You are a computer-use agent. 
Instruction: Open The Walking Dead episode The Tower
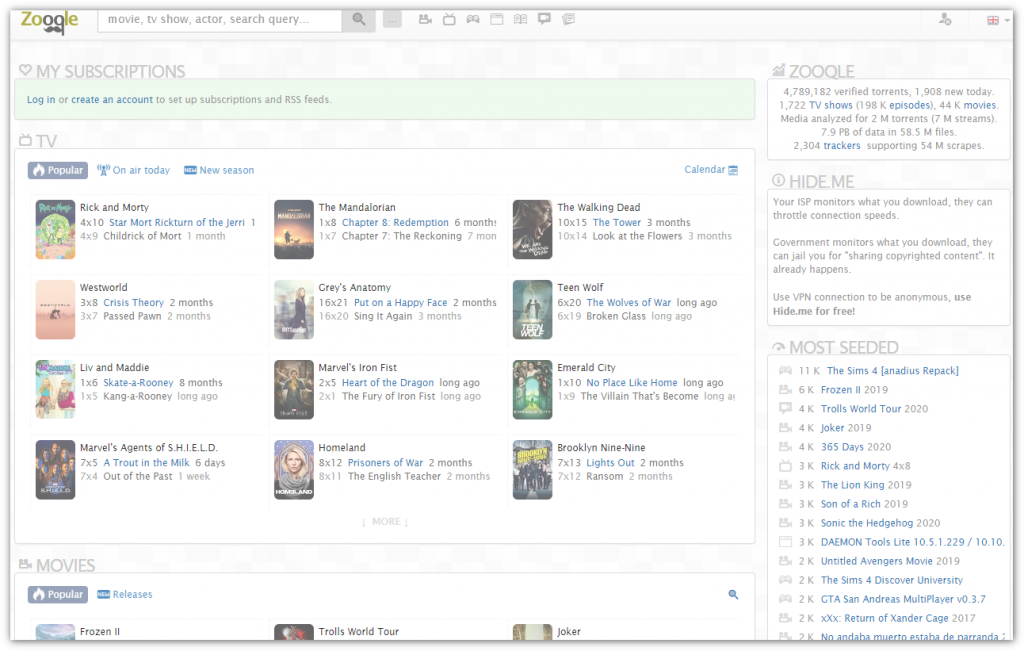[616, 223]
